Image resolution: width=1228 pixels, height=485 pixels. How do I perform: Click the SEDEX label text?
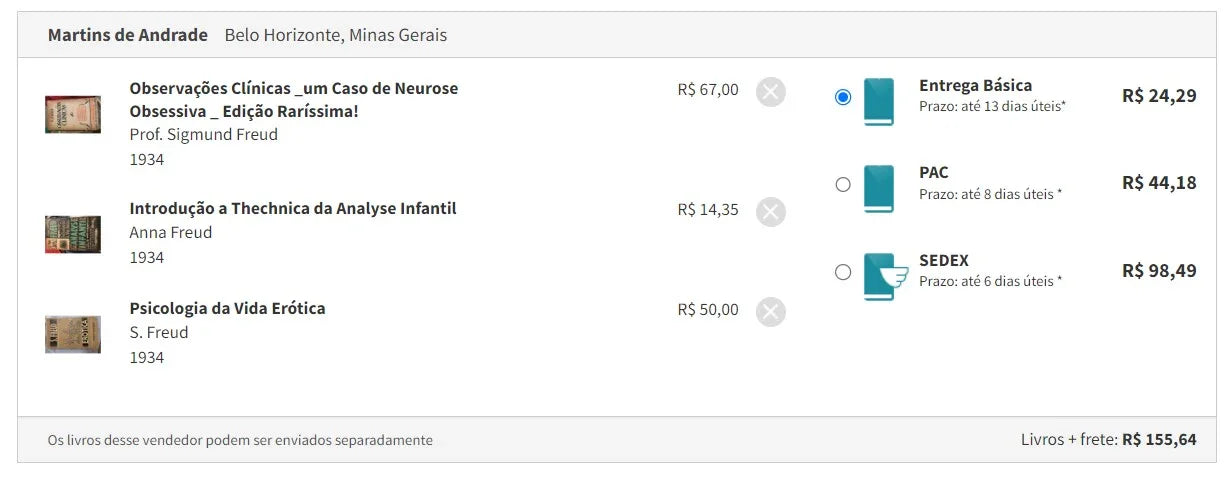point(944,260)
